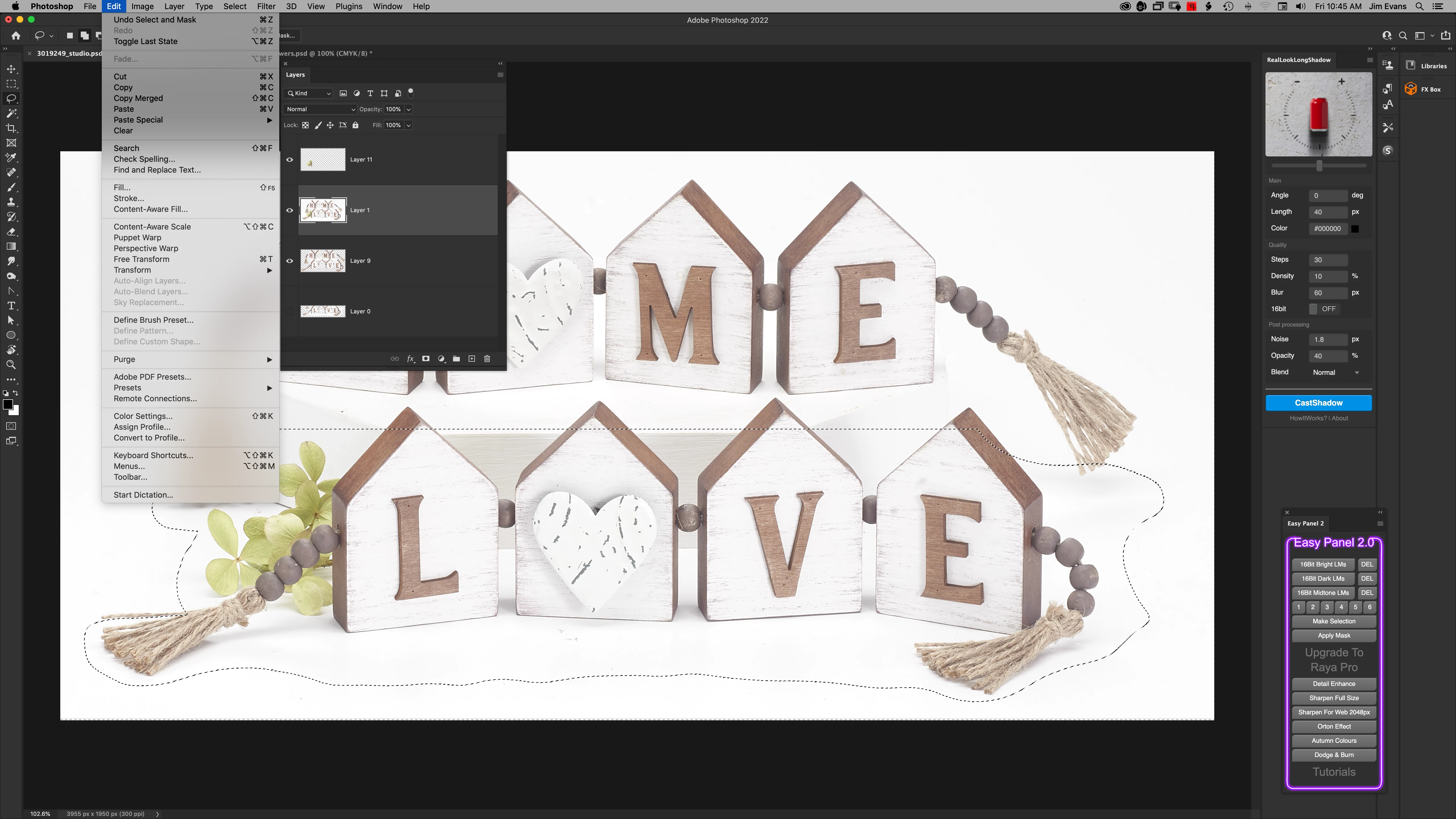This screenshot has height=819, width=1456.
Task: Open the Normal blend mode dropdown in Layers
Action: (320, 110)
